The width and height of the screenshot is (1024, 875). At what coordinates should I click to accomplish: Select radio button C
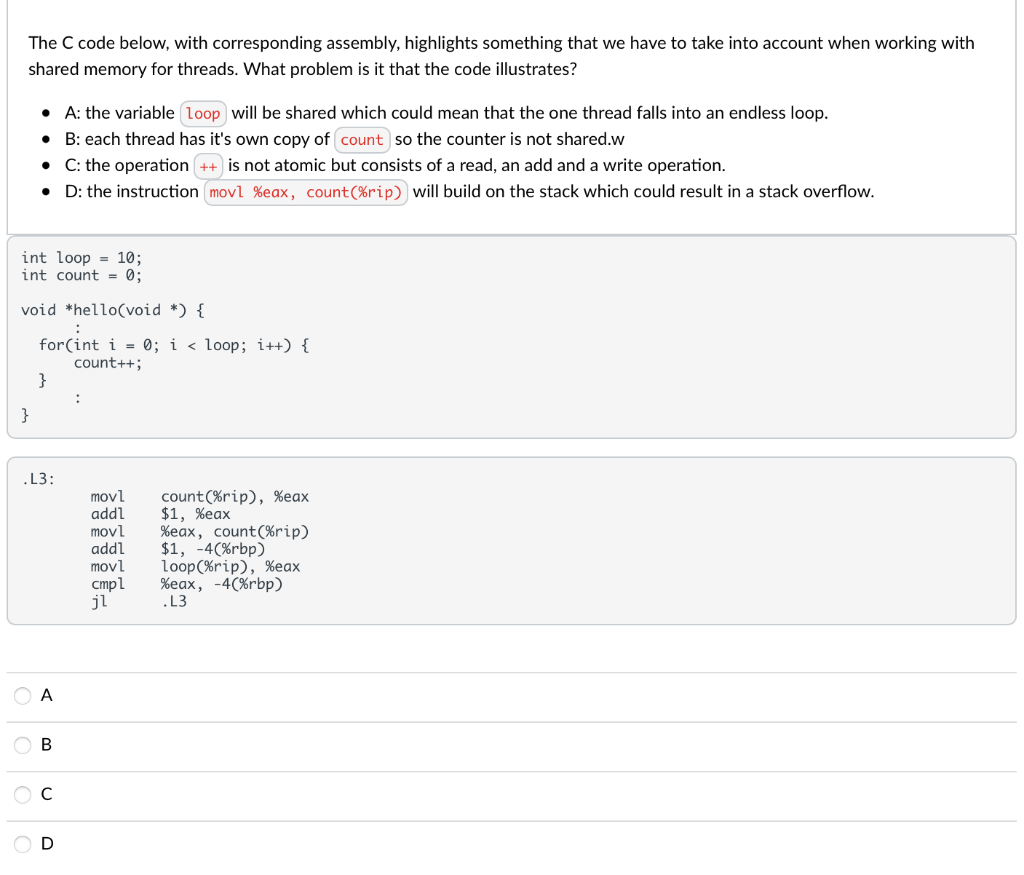[22, 794]
